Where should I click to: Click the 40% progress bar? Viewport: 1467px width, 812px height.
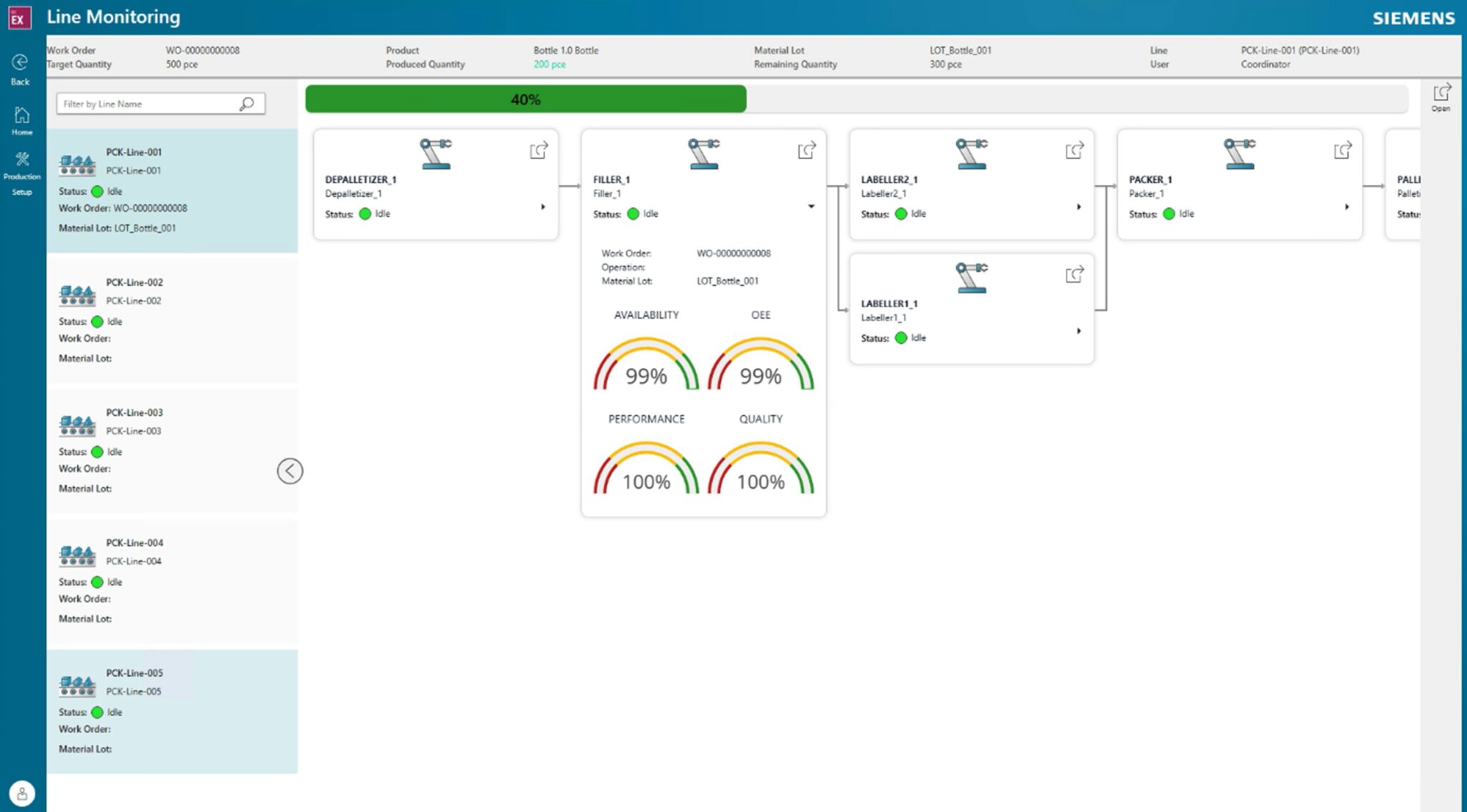click(x=526, y=99)
